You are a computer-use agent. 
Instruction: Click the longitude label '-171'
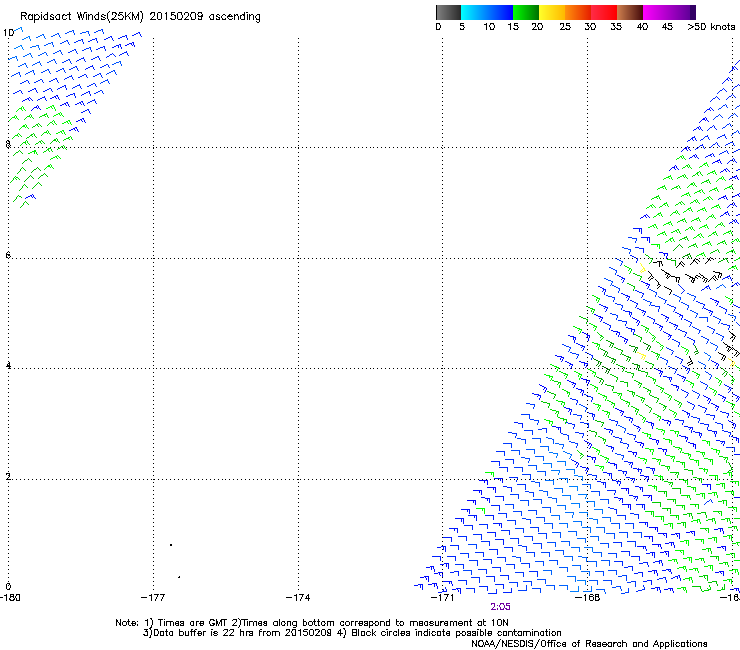coord(442,598)
